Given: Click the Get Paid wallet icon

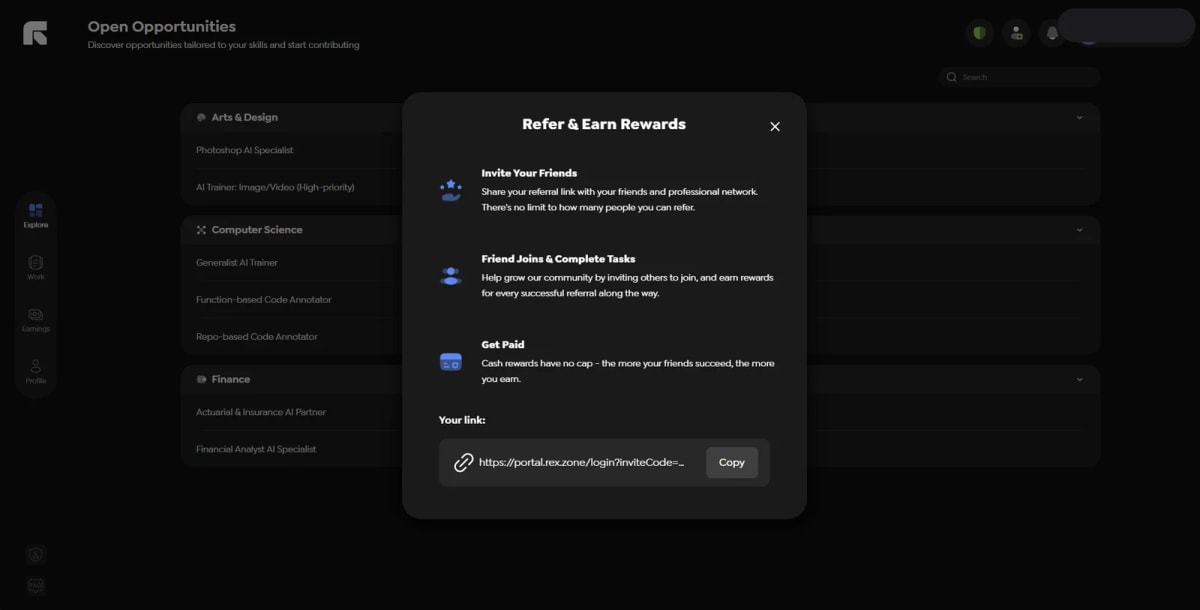Looking at the screenshot, I should point(451,362).
